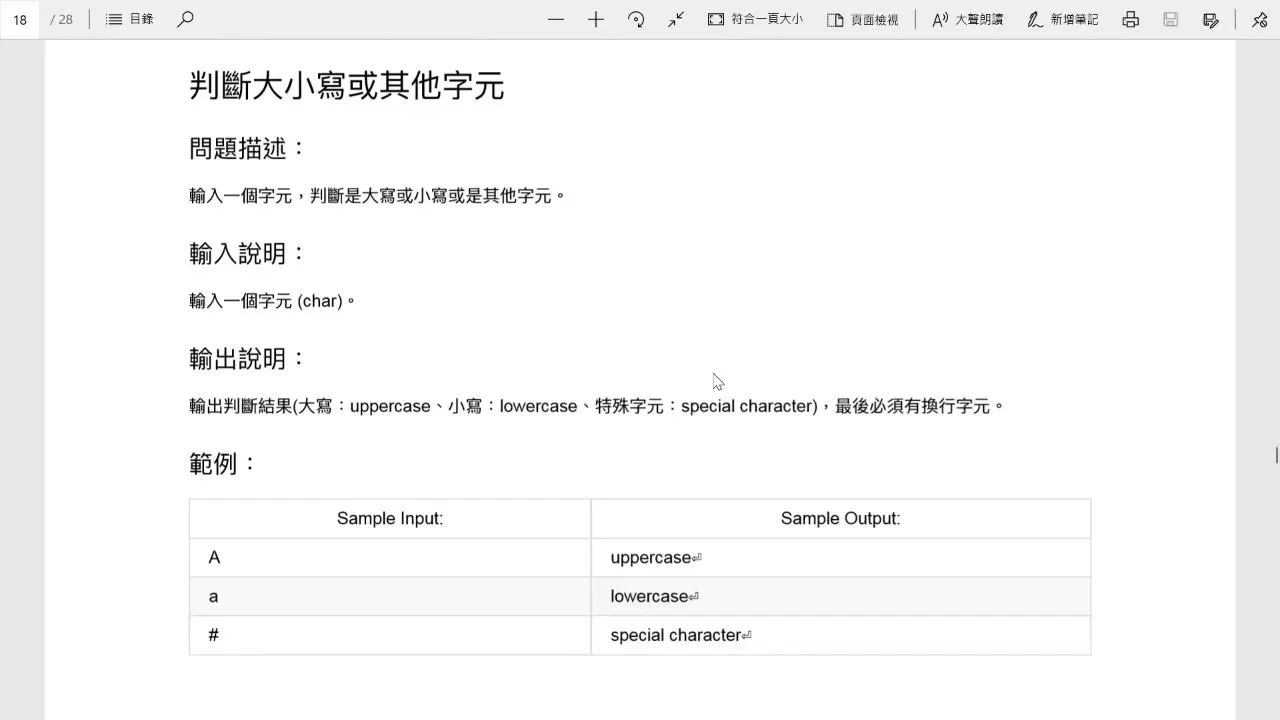Start 大聲朗讀 read aloud
This screenshot has width=1280, height=720.
pyautogui.click(x=967, y=19)
